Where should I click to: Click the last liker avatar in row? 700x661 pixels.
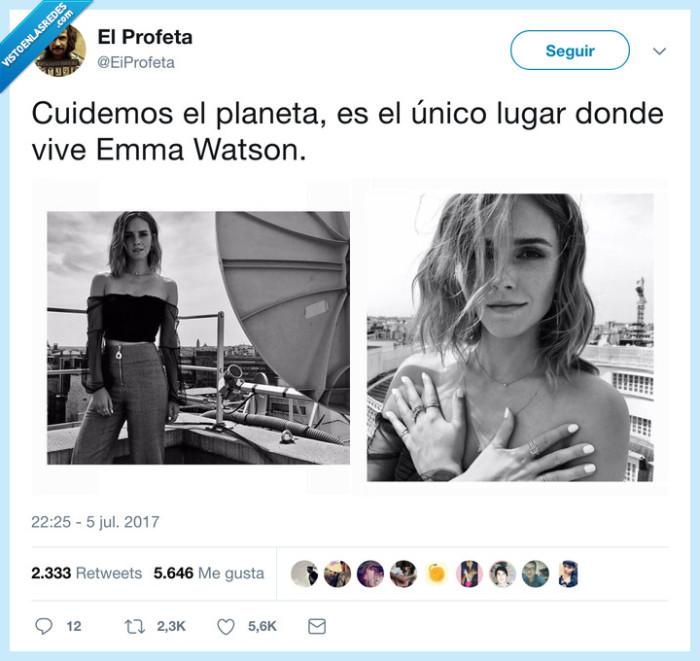coord(568,574)
